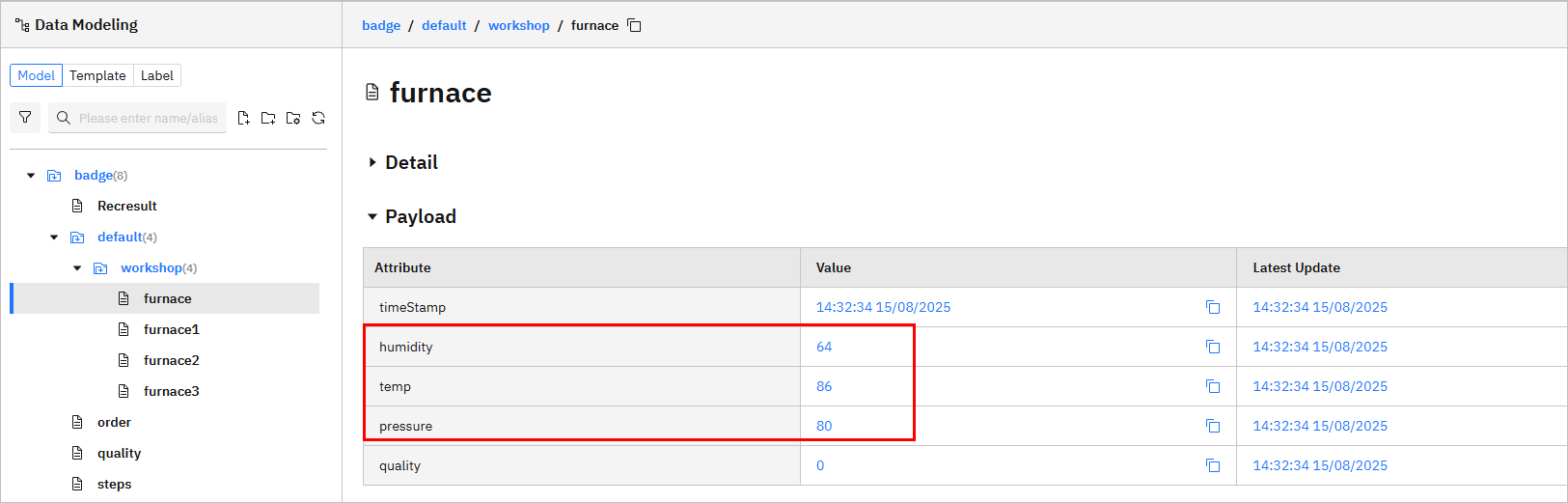Screen dimensions: 1568x503
Task: Go to workshop in the breadcrumb
Action: pos(518,25)
